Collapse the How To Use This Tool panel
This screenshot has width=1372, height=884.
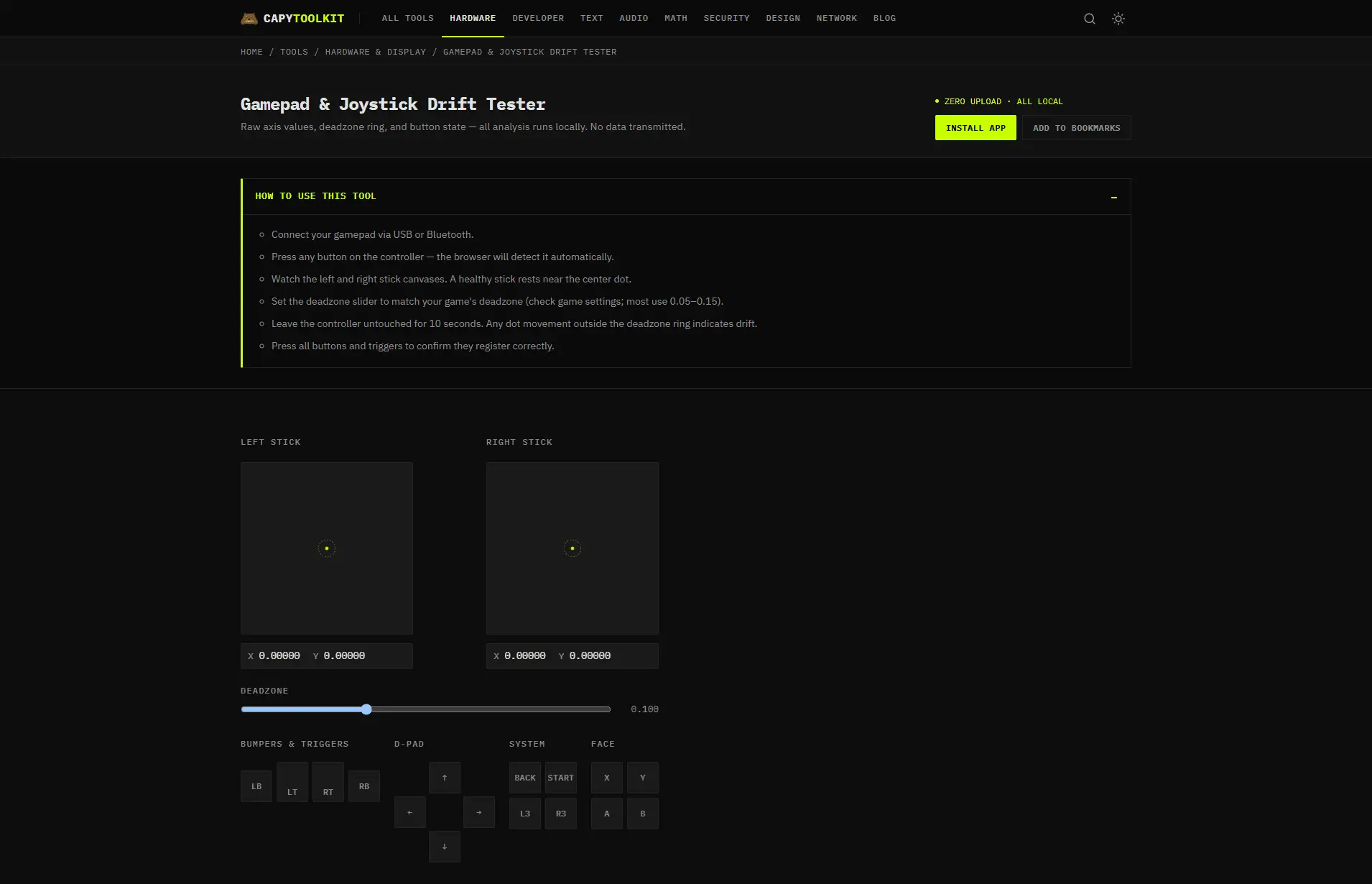[1114, 197]
